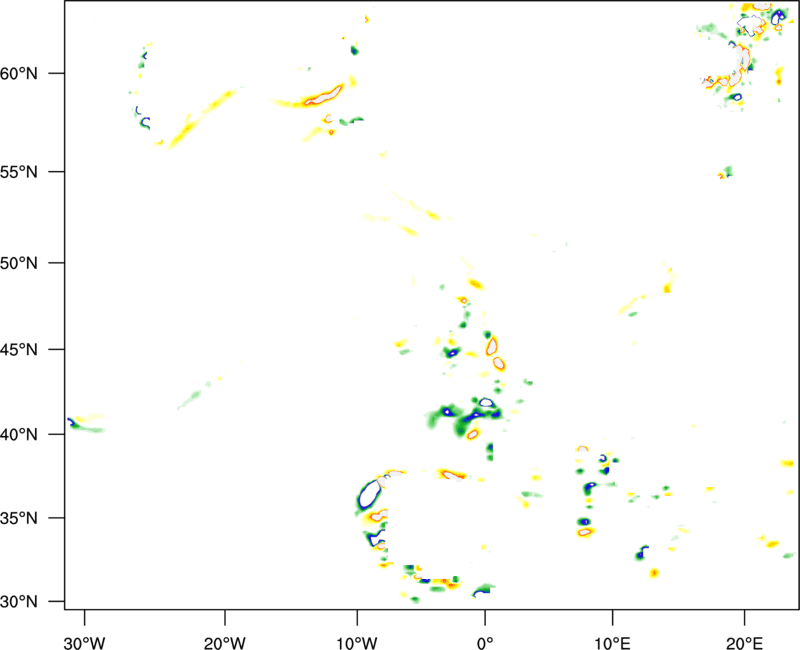This screenshot has width=800, height=650.
Task: Click the 40°N latitude label
Action: tap(19, 435)
